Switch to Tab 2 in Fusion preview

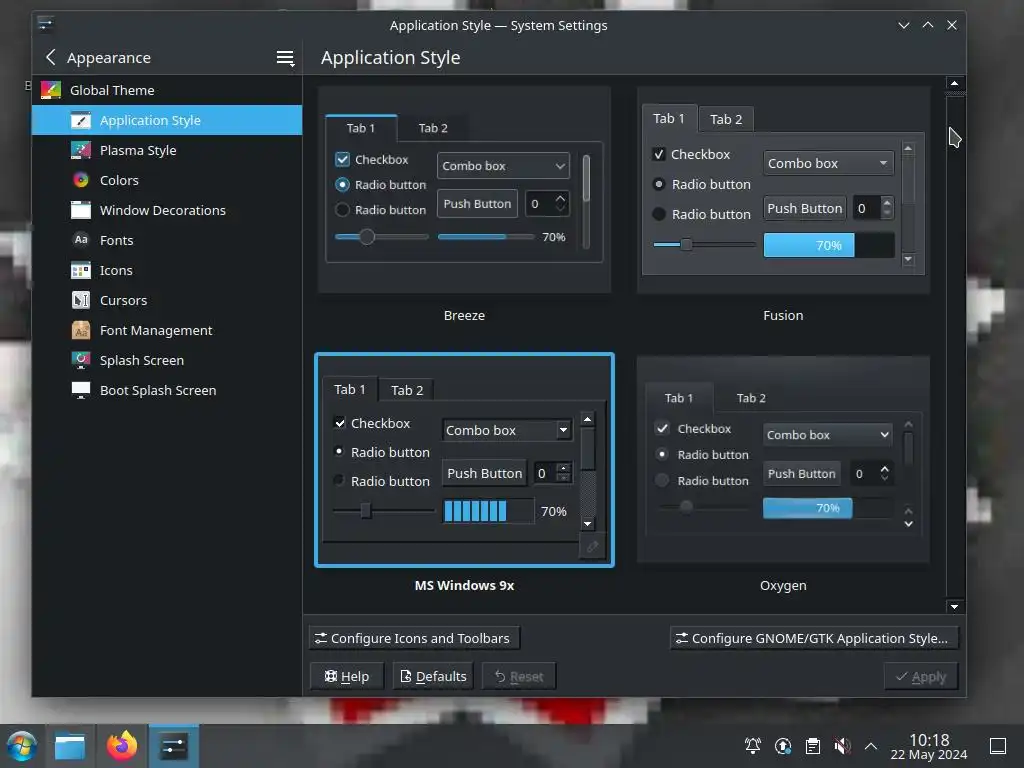726,119
